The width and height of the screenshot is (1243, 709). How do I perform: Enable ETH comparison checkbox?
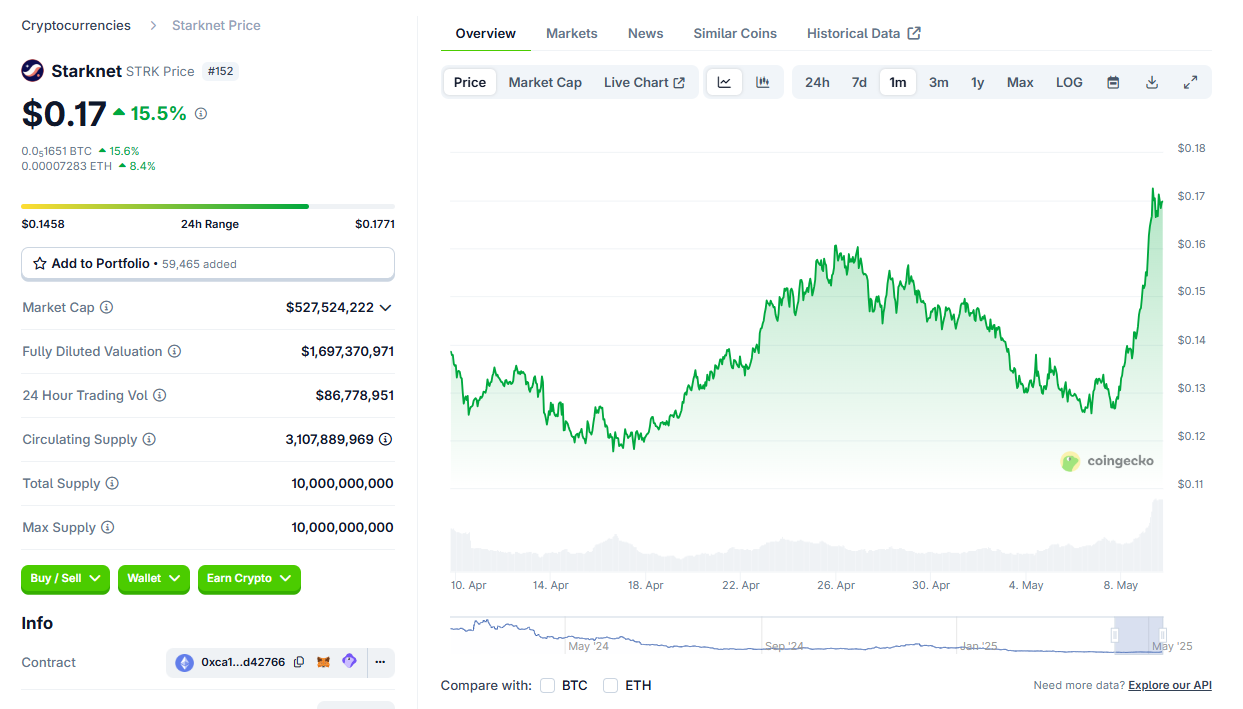(x=610, y=685)
